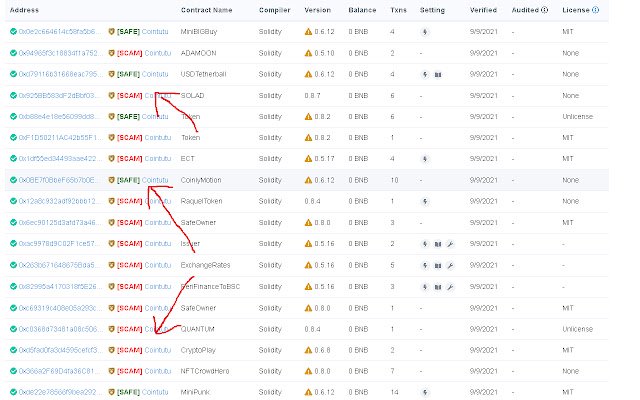
Task: Click the Setting column header
Action: point(432,10)
